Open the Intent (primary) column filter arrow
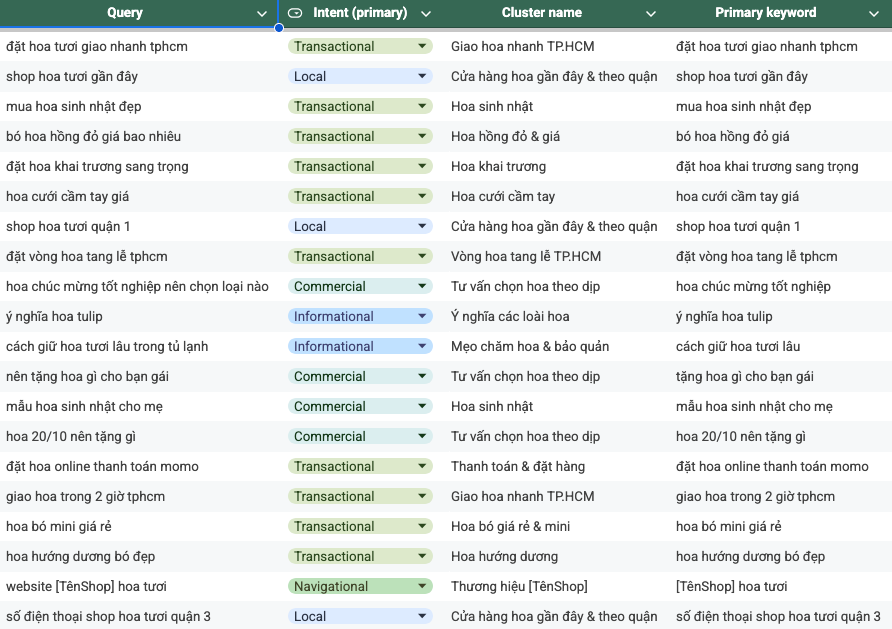Image resolution: width=892 pixels, height=629 pixels. pyautogui.click(x=426, y=14)
